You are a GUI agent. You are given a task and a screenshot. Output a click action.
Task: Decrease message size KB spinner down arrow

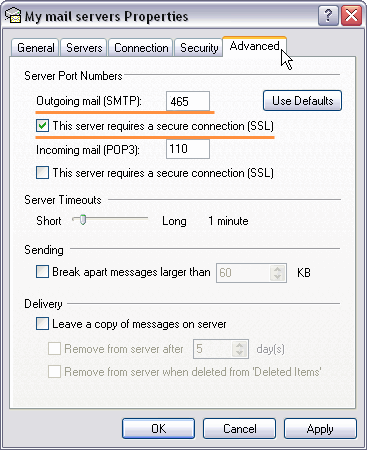[277, 277]
